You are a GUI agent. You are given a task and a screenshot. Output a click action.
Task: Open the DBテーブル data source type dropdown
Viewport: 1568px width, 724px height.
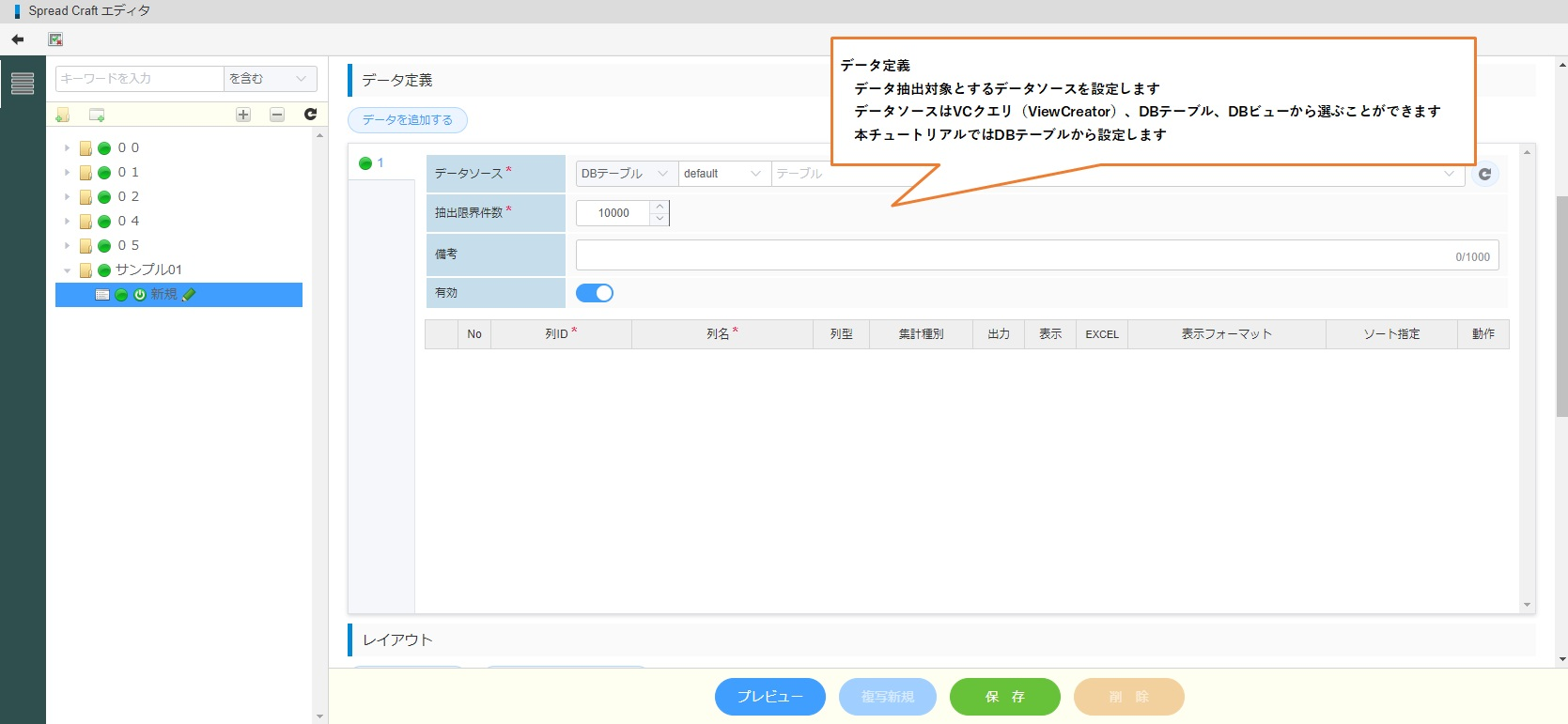click(x=626, y=174)
